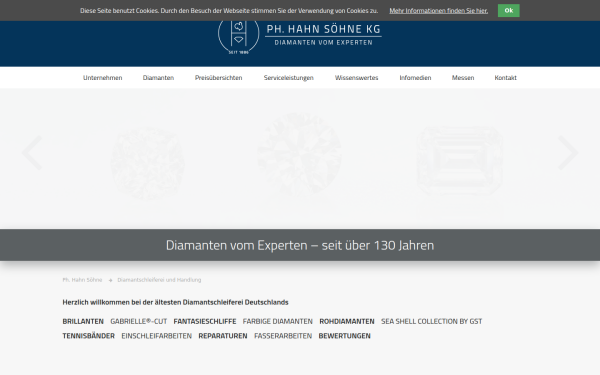
Task: Open the FASSERARBEITEN link
Action: [x=283, y=336]
